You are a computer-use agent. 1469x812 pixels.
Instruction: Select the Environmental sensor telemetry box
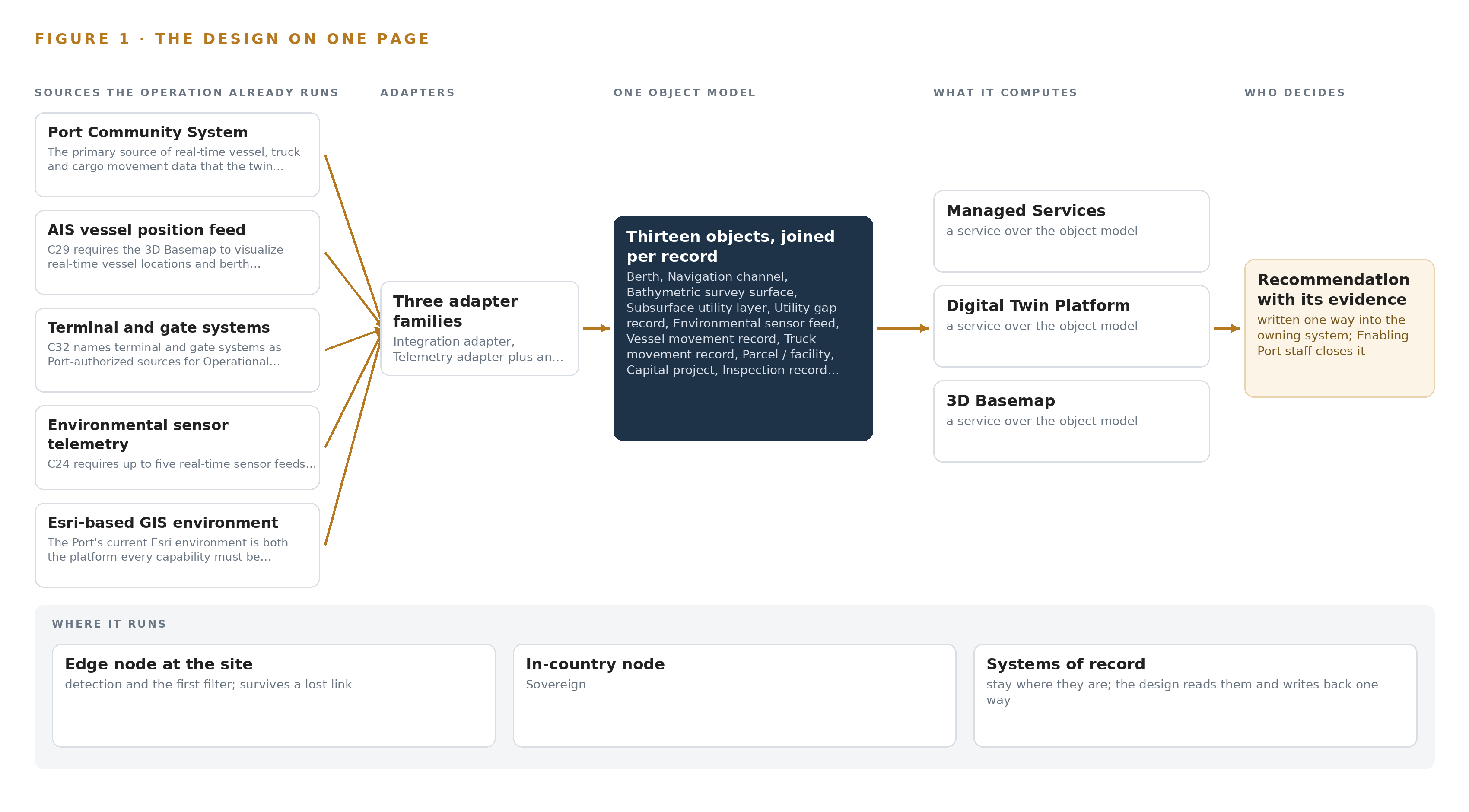tap(177, 447)
